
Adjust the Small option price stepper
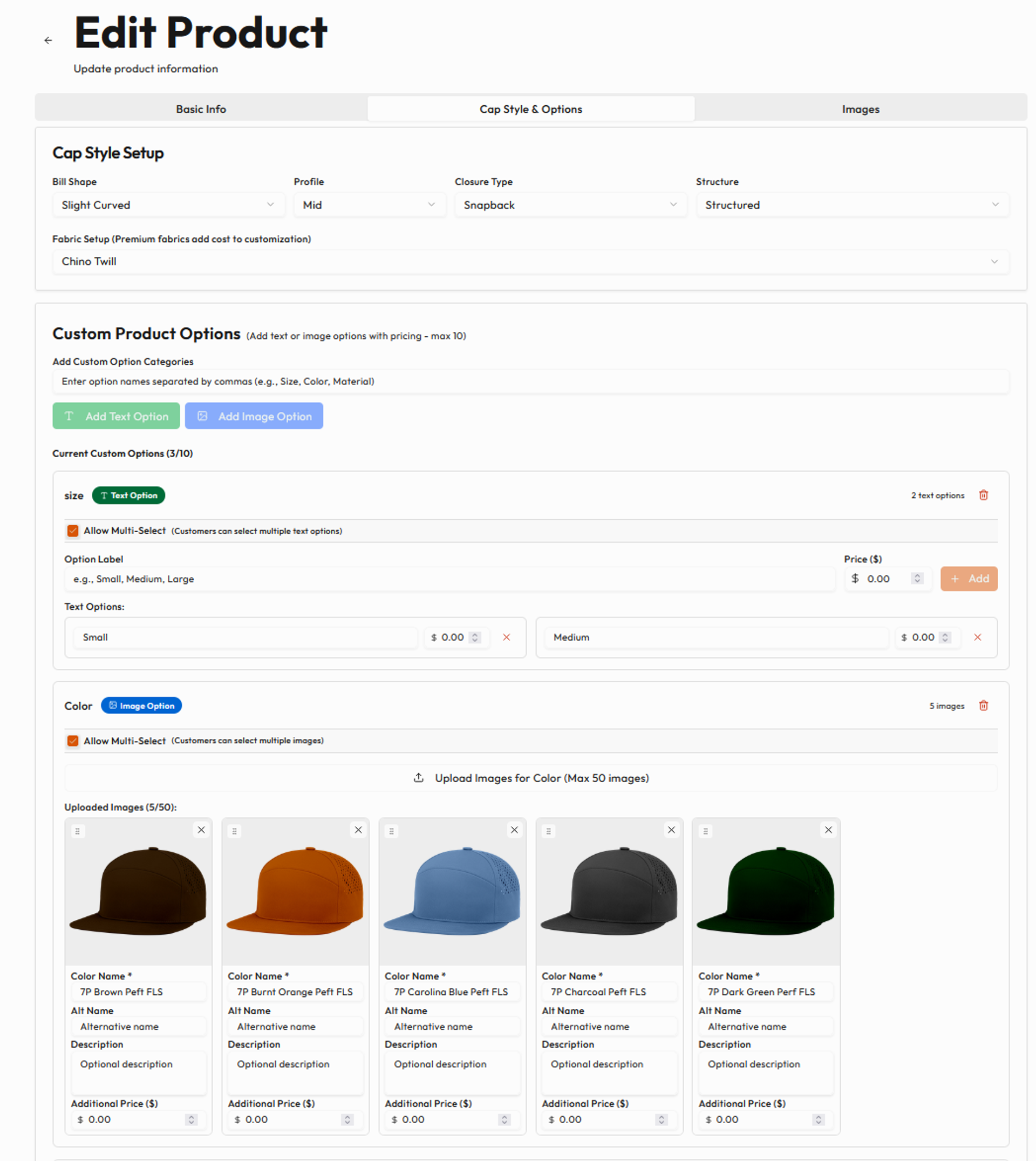coord(475,637)
